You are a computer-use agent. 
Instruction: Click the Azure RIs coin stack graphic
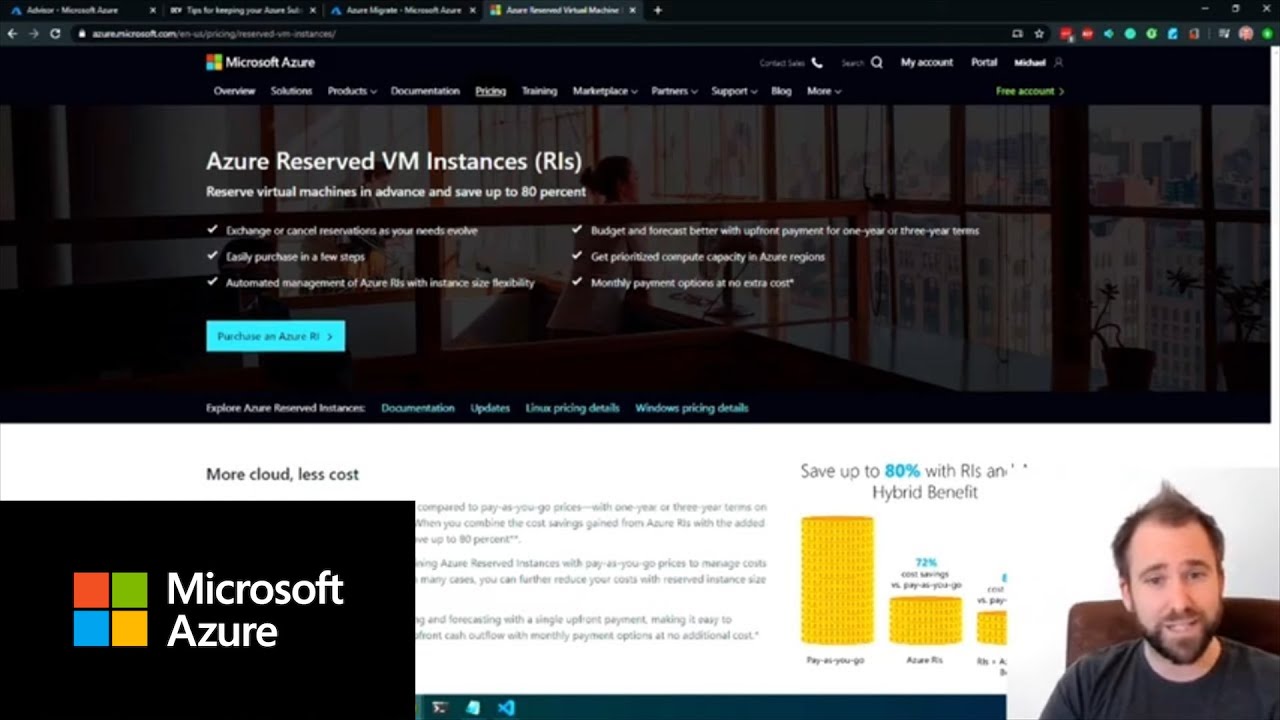[x=925, y=620]
